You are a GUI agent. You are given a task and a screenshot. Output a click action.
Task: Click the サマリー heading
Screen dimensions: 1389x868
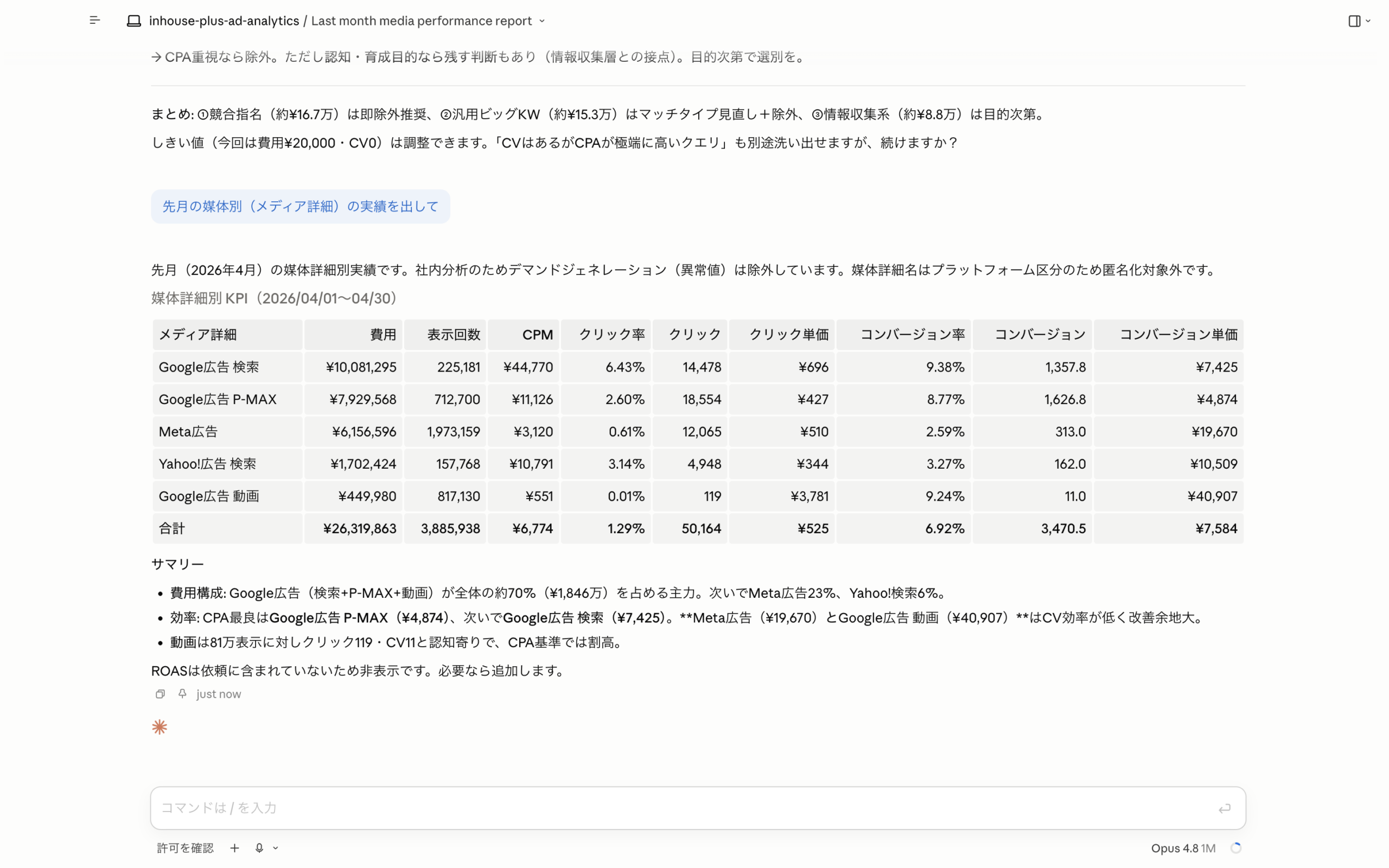click(x=177, y=564)
